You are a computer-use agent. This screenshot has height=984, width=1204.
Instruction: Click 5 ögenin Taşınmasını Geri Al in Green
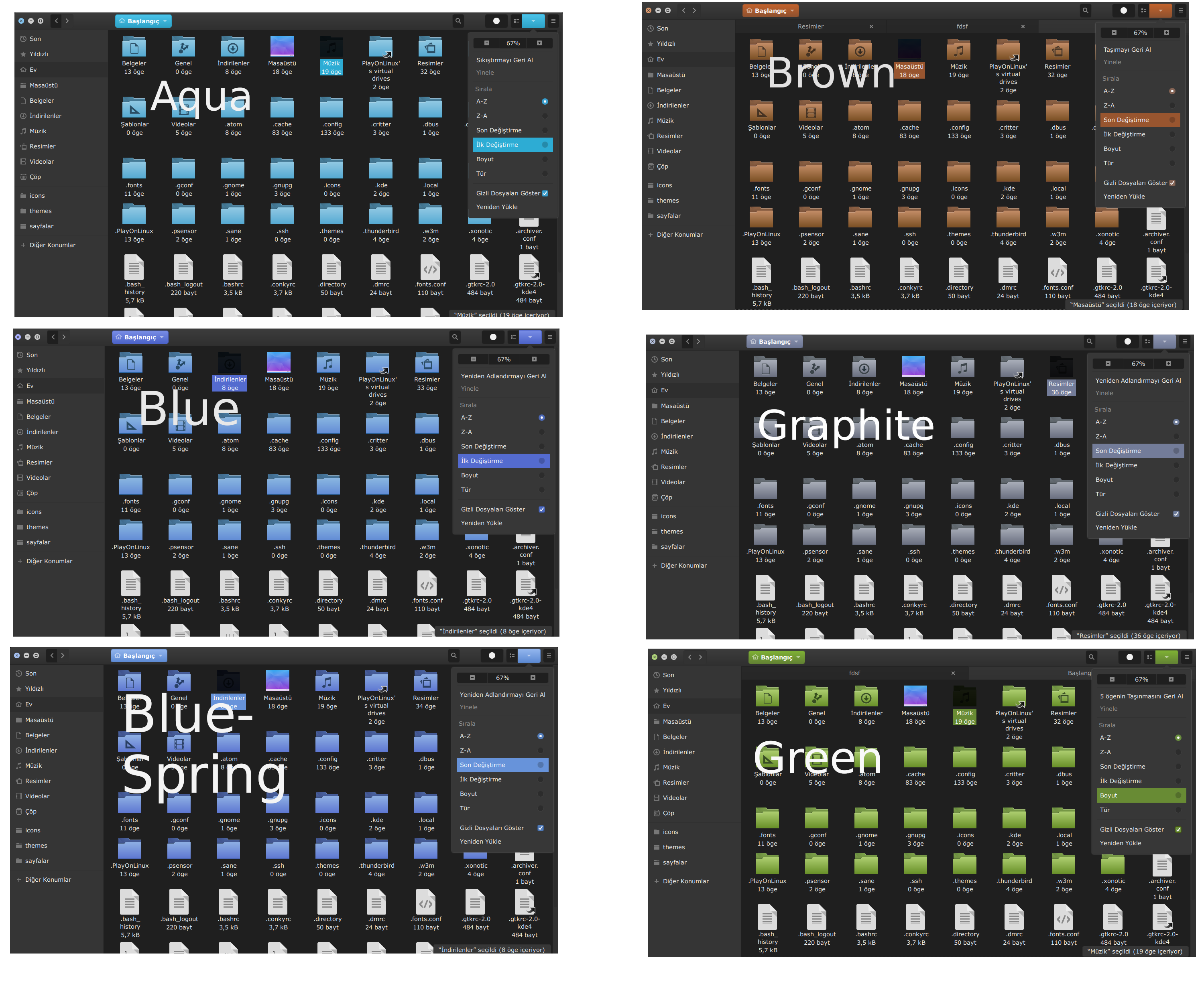point(1141,696)
